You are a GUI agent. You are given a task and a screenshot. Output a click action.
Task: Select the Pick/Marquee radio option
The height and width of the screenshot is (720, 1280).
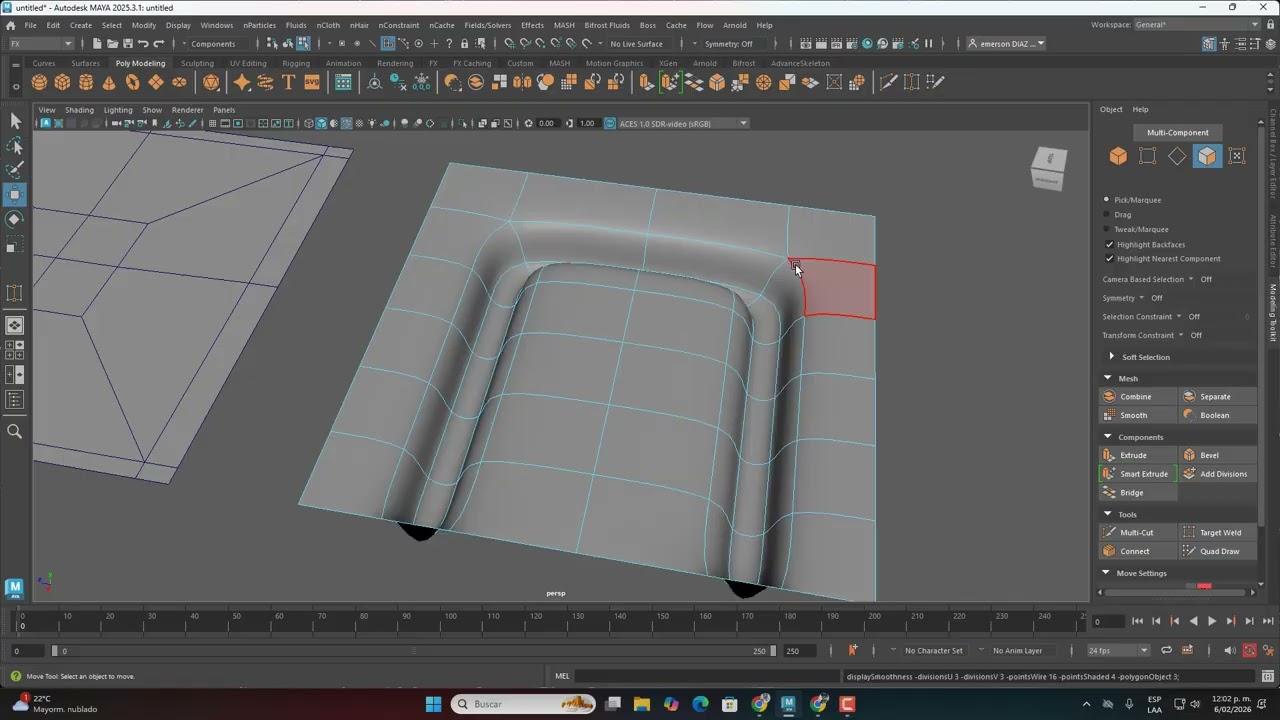click(1106, 200)
